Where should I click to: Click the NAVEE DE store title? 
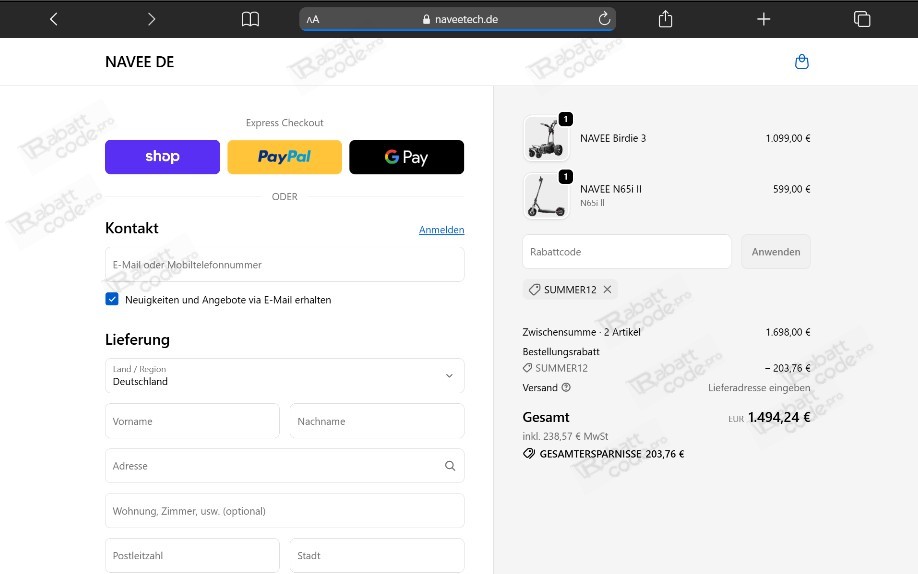[x=139, y=62]
